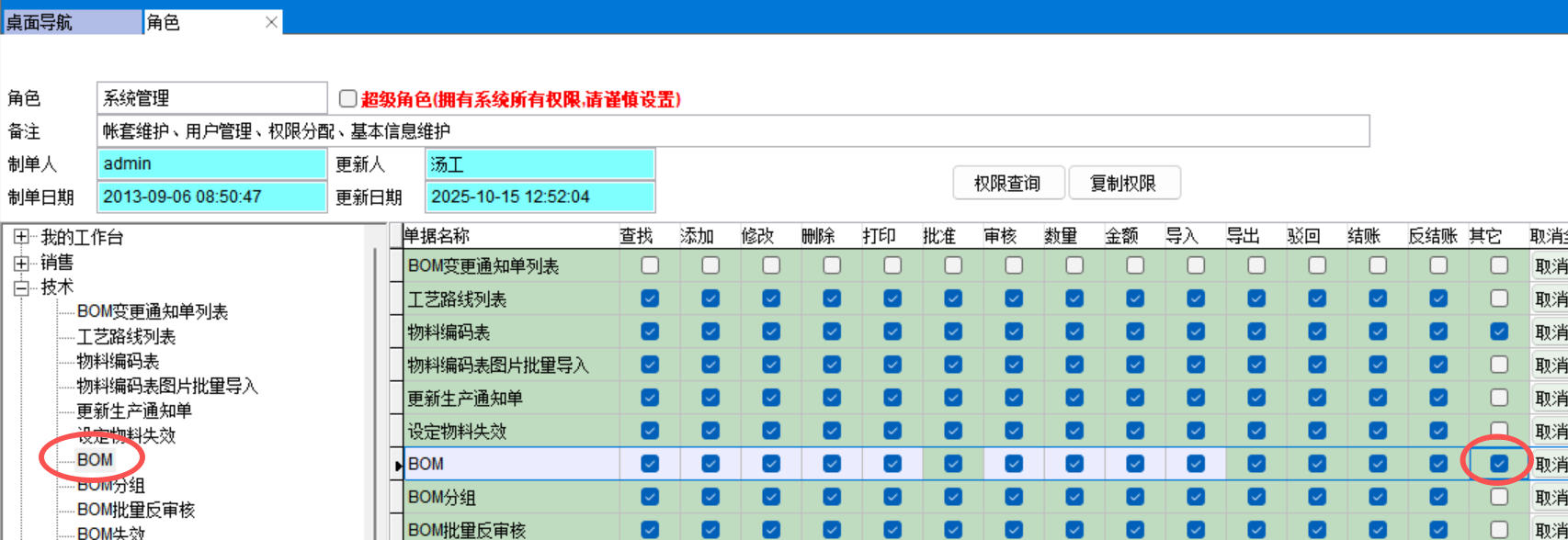Select BOM in the left tree
1568x540 pixels.
point(95,460)
